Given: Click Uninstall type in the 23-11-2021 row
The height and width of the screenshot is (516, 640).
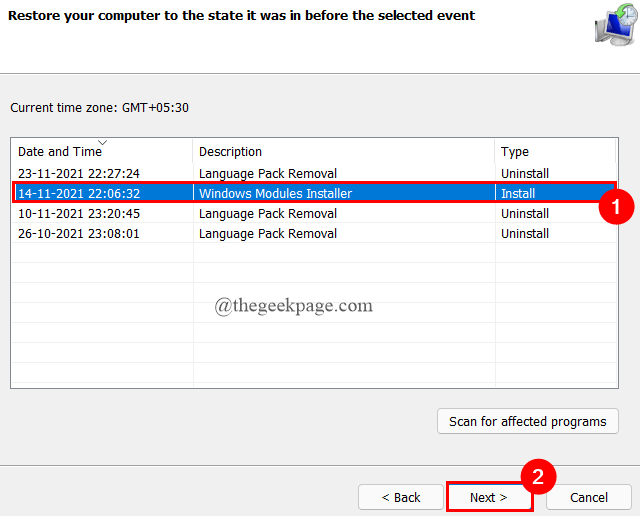Looking at the screenshot, I should 525,174.
